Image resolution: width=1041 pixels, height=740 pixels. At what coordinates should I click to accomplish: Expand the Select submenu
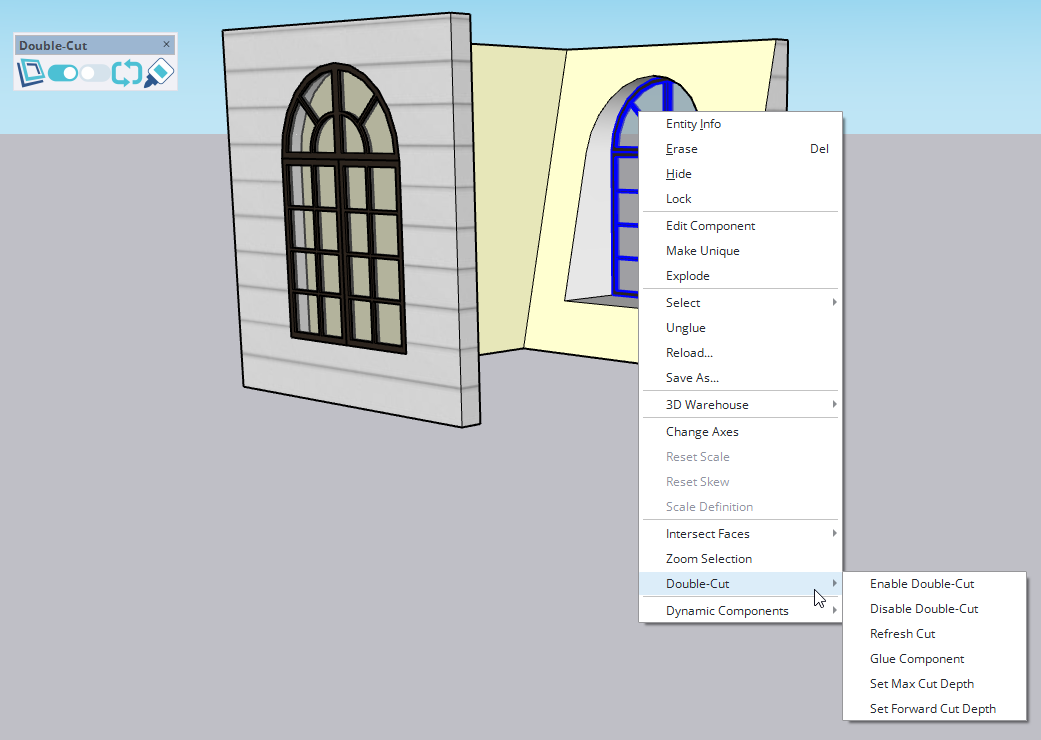(x=740, y=303)
